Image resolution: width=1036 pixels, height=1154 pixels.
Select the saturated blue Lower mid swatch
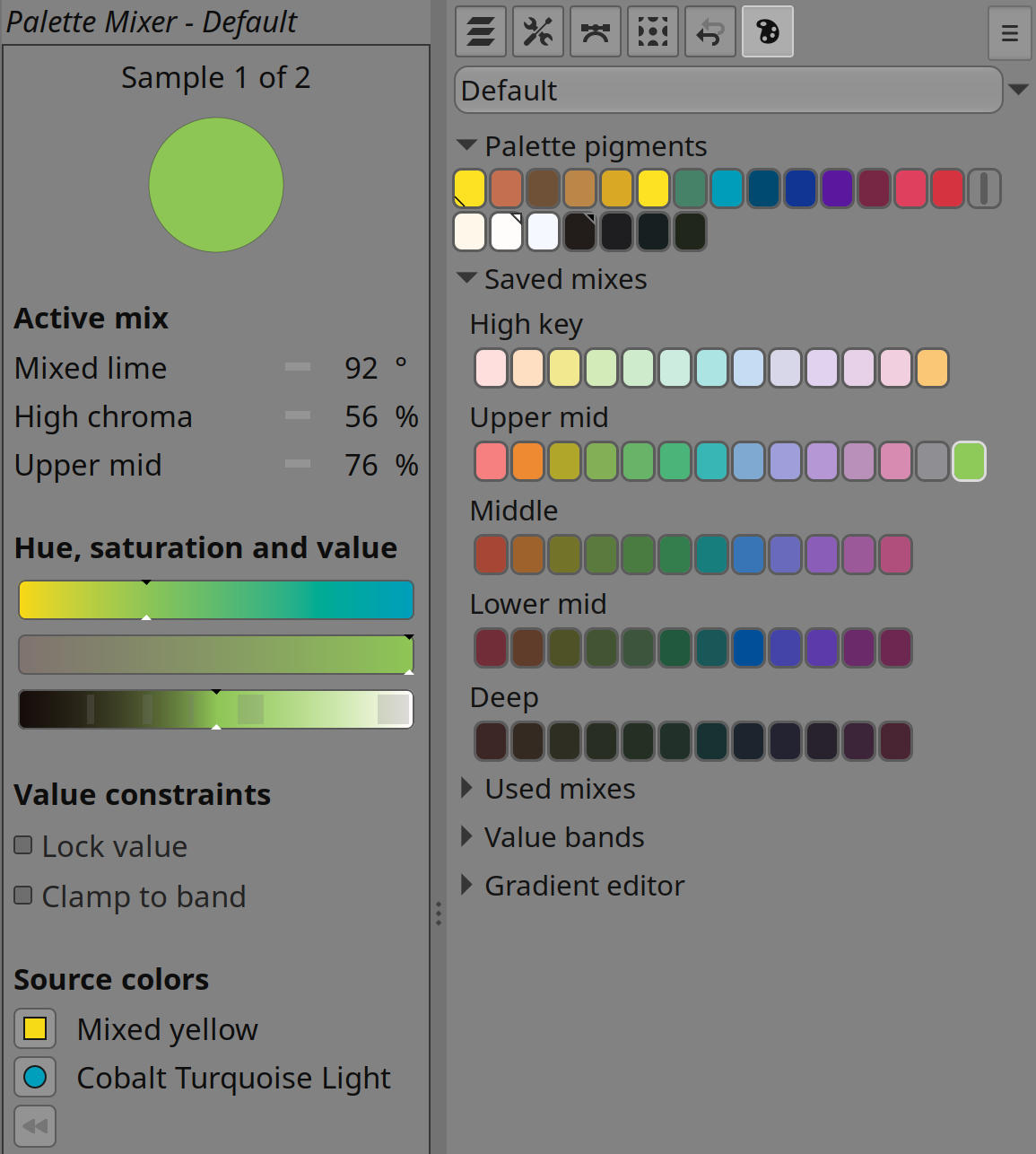[748, 648]
